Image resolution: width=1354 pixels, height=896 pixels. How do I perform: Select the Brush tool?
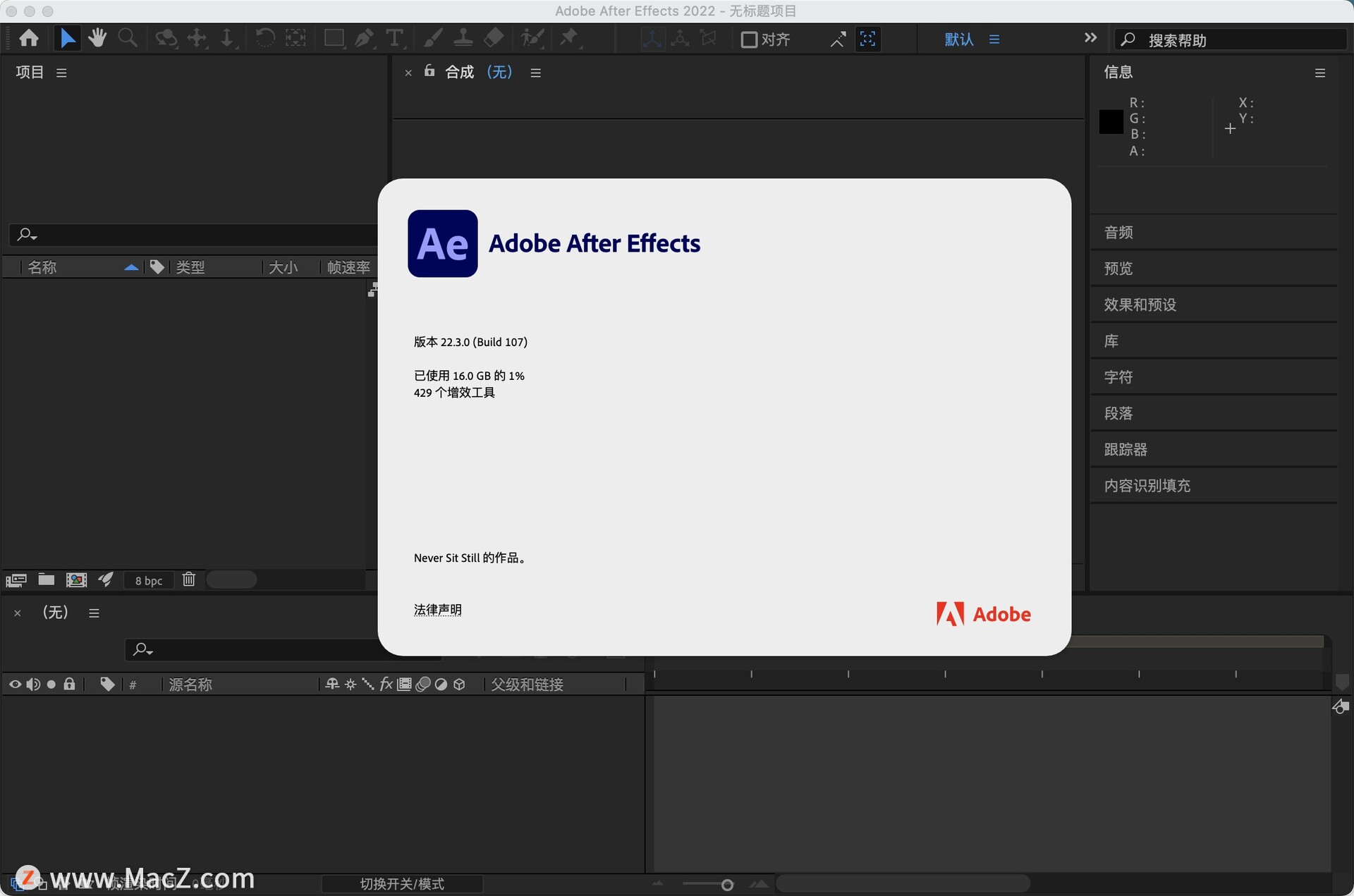(433, 38)
